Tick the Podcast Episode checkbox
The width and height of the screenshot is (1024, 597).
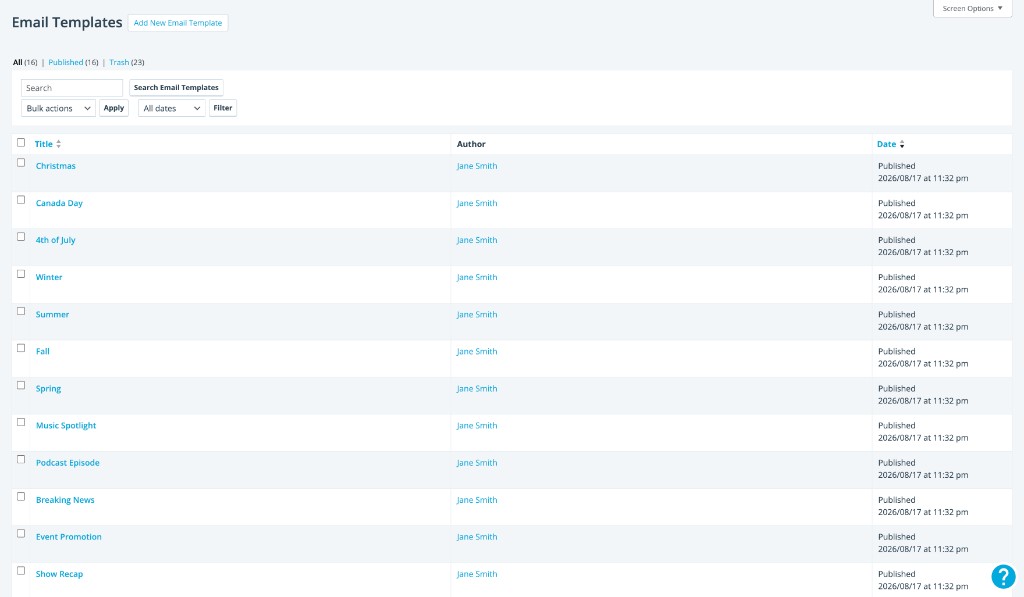[21, 459]
